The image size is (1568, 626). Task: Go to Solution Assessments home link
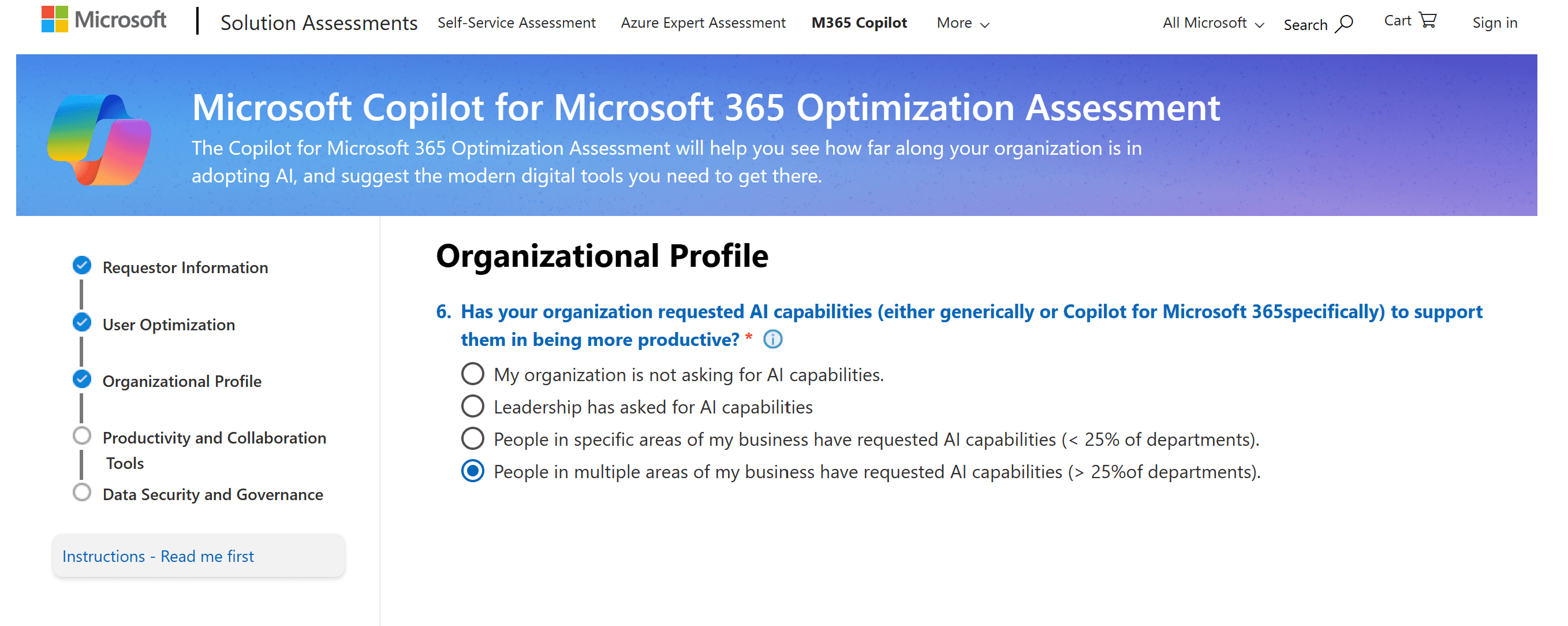click(x=318, y=23)
